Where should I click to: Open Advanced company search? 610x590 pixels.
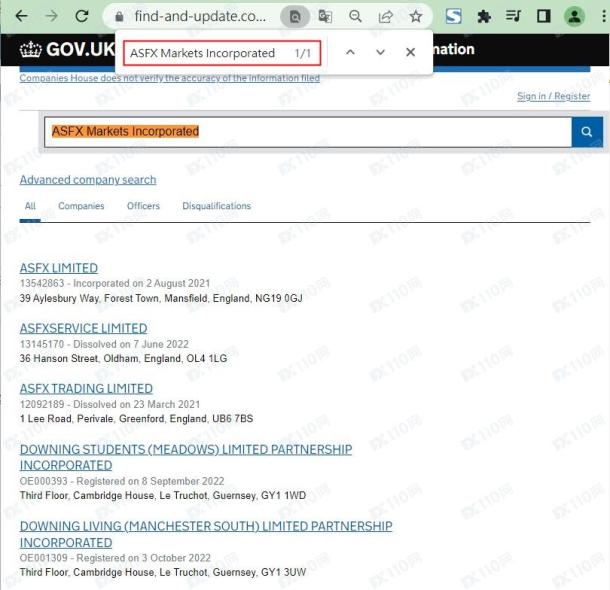point(88,180)
